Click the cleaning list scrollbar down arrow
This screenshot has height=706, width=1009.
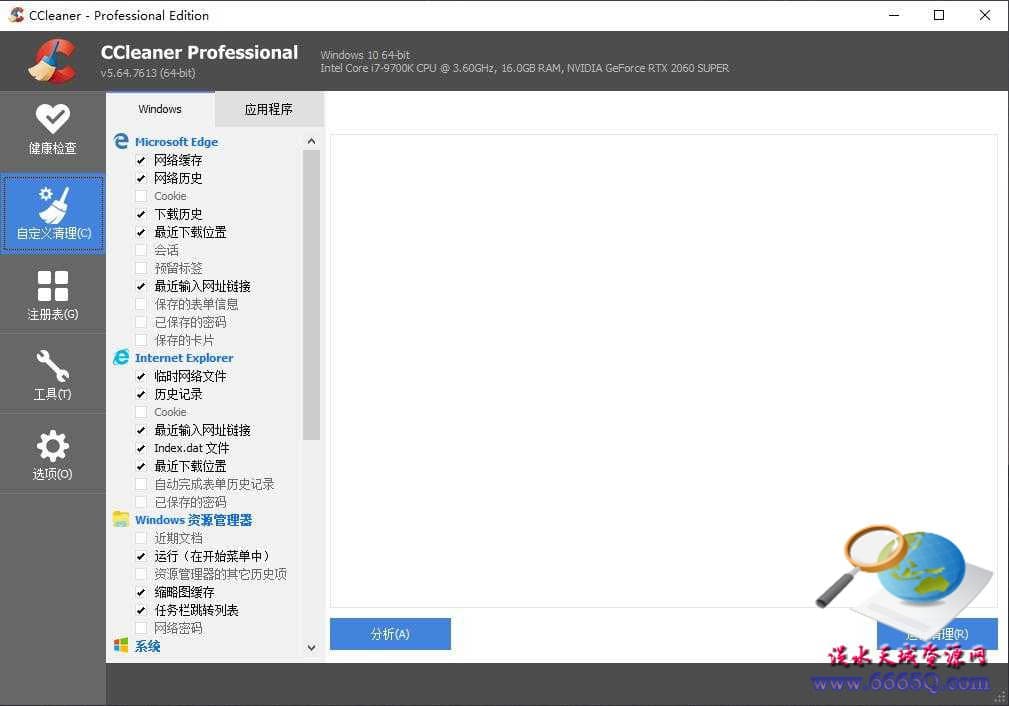coord(311,647)
